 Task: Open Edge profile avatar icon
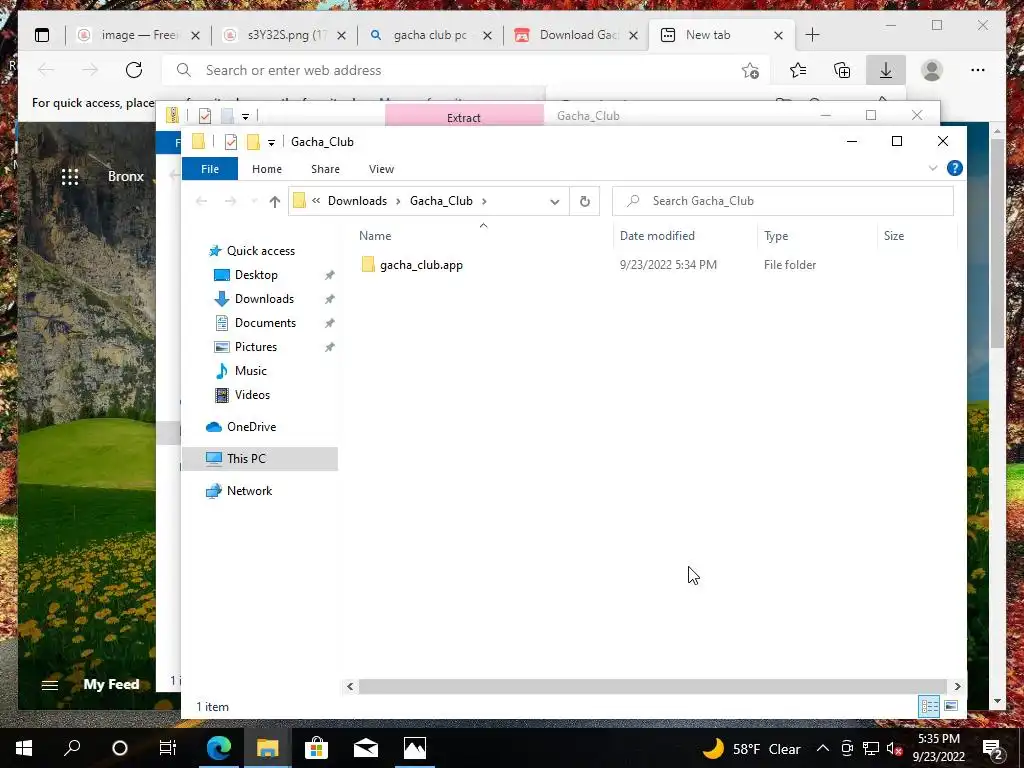pyautogui.click(x=931, y=70)
